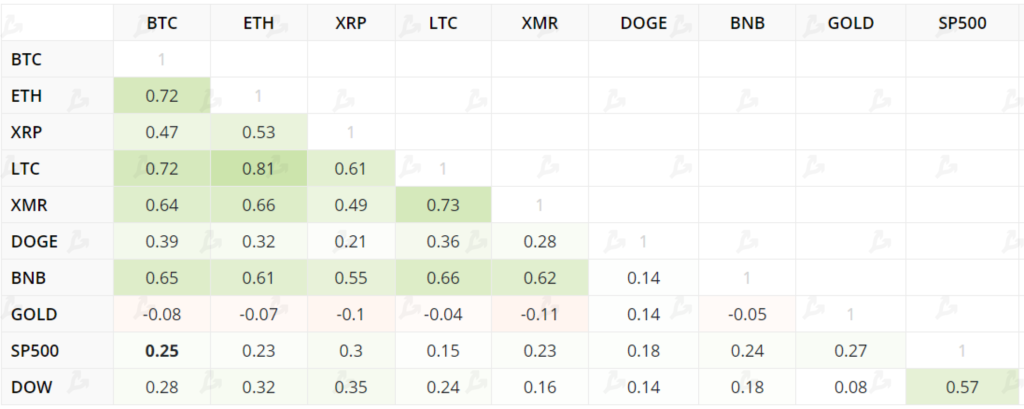Select the DOGE column header
Image resolution: width=1024 pixels, height=409 pixels.
pos(643,22)
